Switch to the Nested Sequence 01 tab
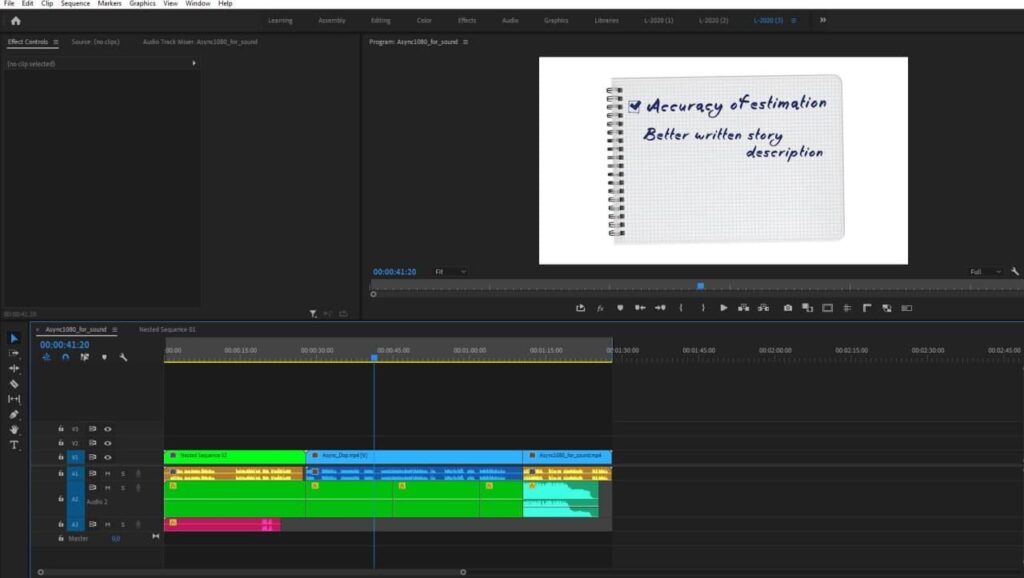Viewport: 1024px width, 578px height. pyautogui.click(x=167, y=329)
